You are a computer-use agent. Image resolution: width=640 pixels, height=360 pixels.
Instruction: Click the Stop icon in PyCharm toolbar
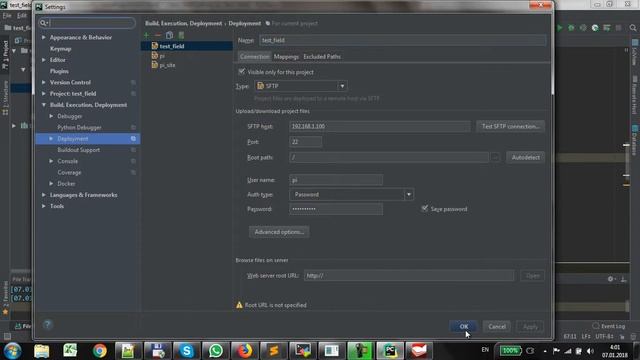pos(618,28)
